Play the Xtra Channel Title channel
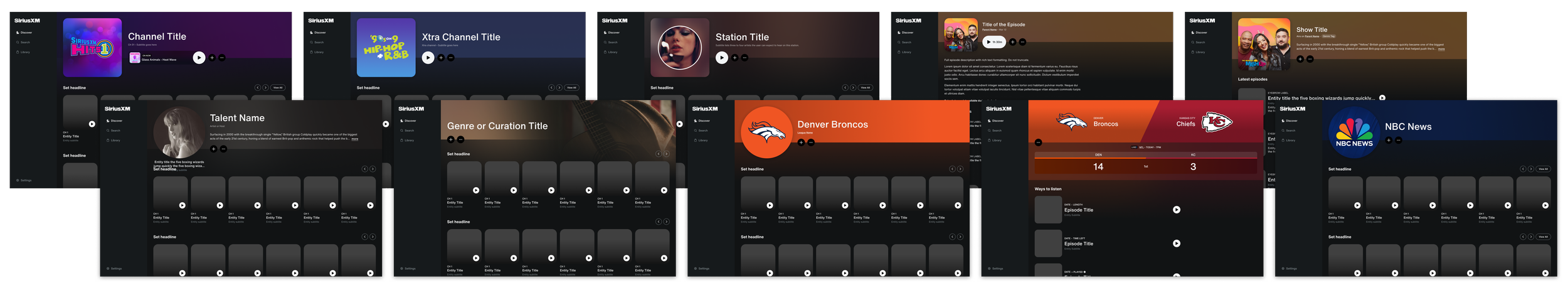The width and height of the screenshot is (1568, 290). pyautogui.click(x=428, y=58)
